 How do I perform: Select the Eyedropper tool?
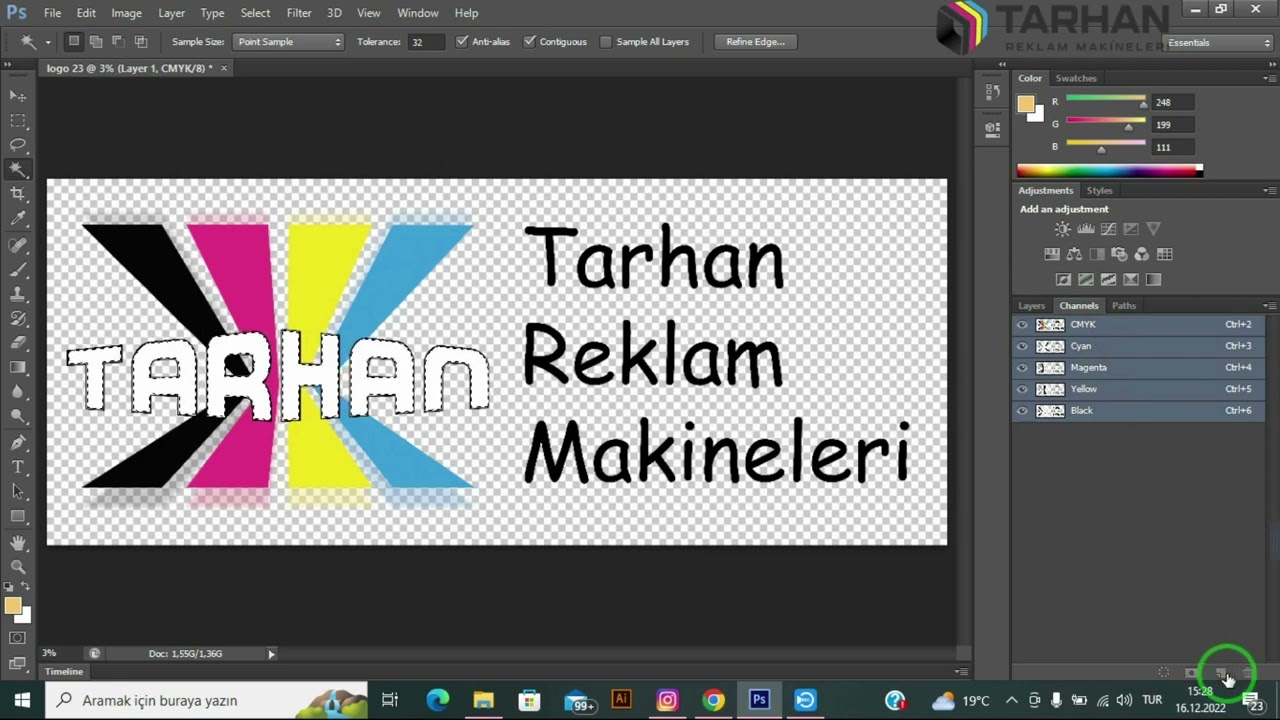pos(18,219)
